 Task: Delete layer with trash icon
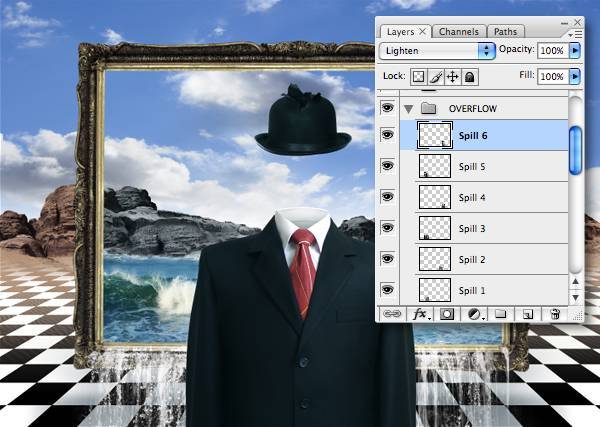point(555,314)
